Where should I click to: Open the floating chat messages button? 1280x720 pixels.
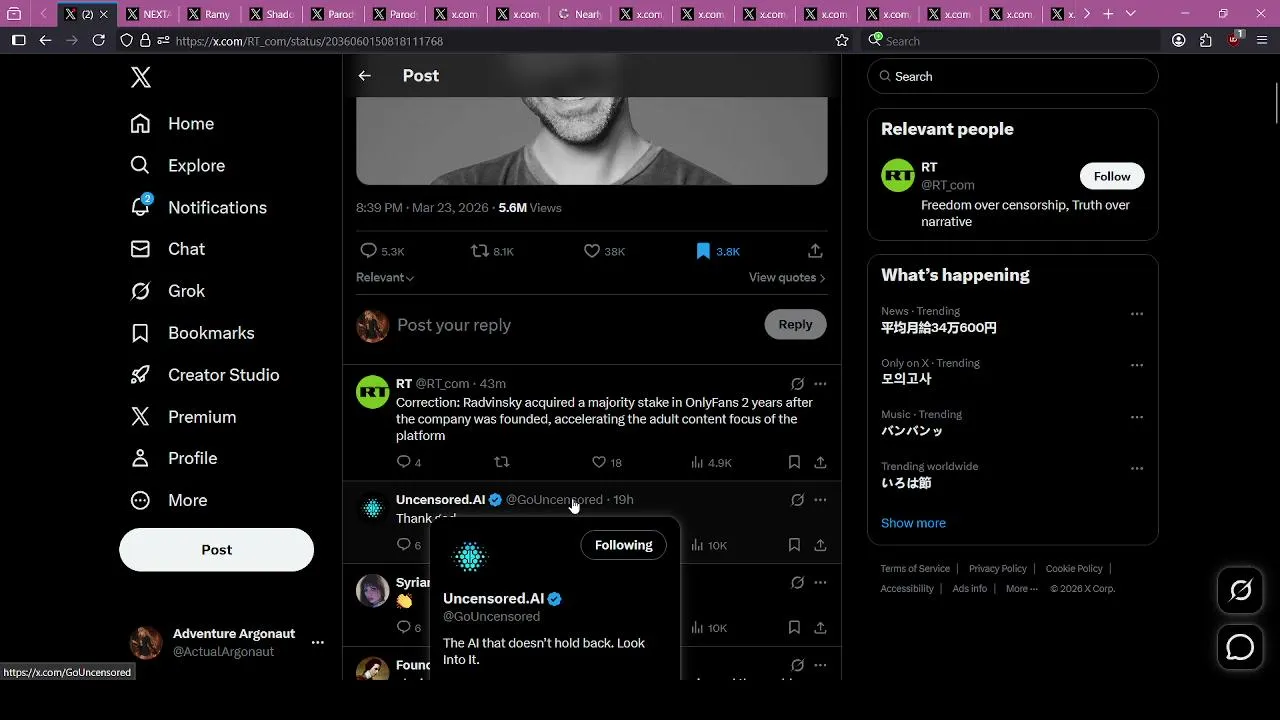click(x=1240, y=647)
